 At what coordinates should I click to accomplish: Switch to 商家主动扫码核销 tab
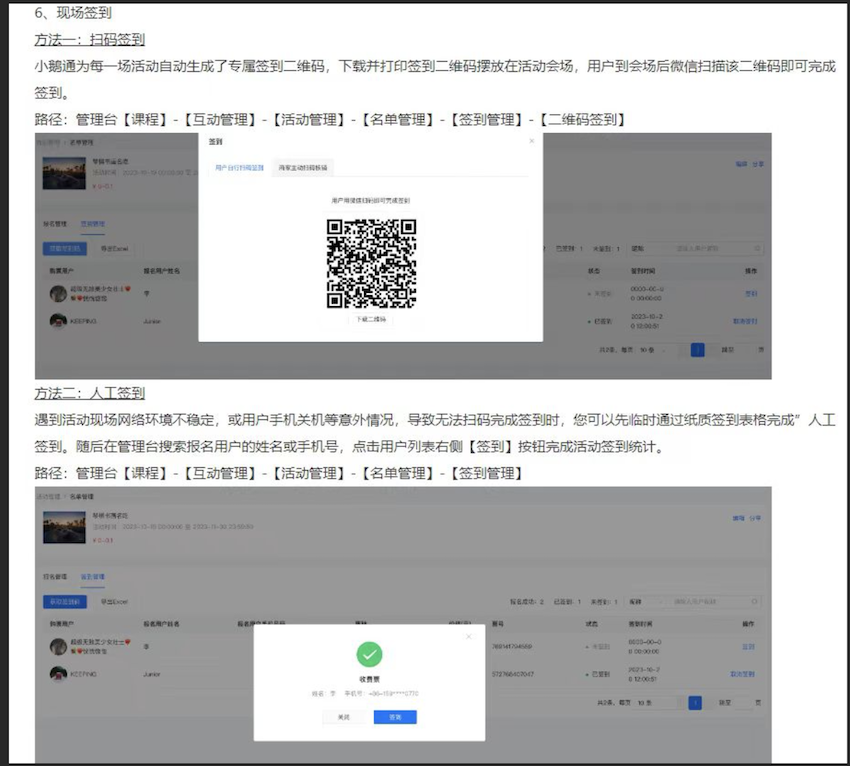(x=303, y=168)
